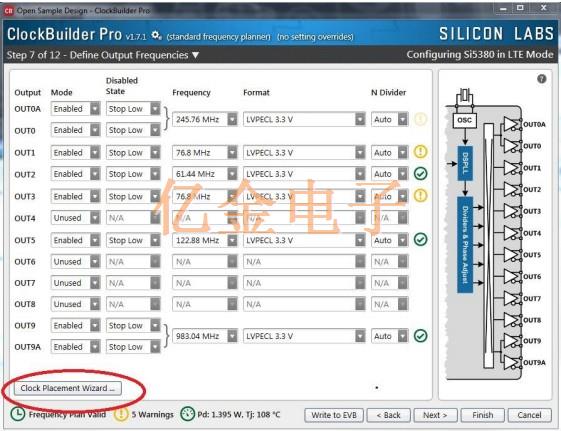Screen dimensions: 561x431
Task: Click OUT2 label in diagram
Action: [532, 190]
